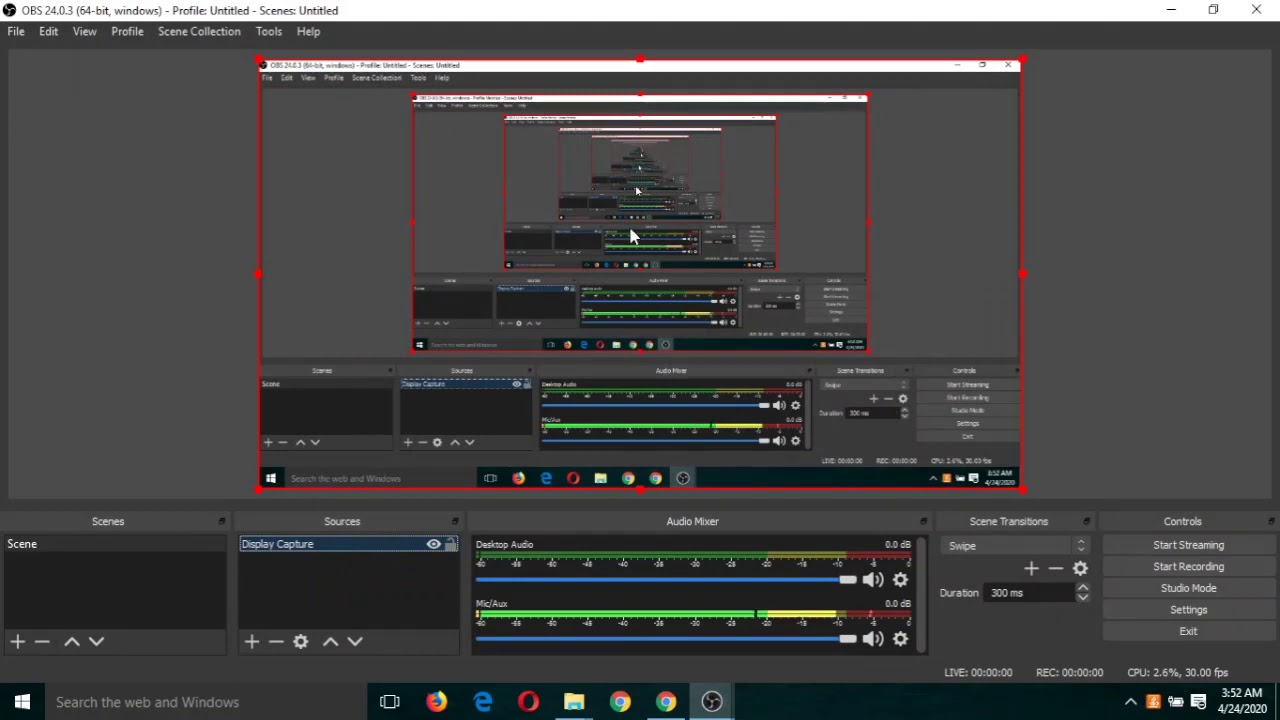Open the Windows Start menu
The height and width of the screenshot is (720, 1280).
(22, 702)
